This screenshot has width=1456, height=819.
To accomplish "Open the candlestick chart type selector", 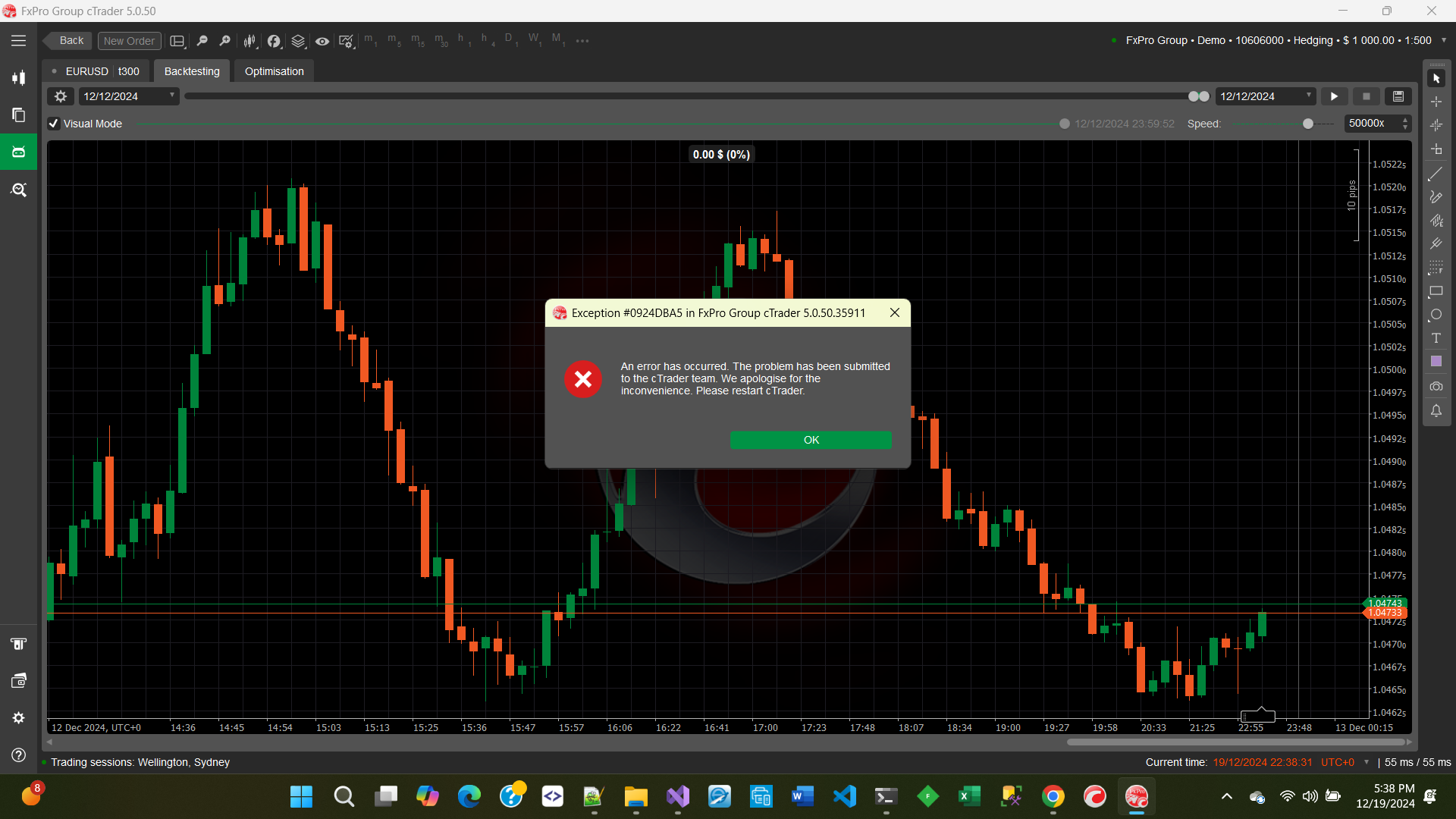I will point(249,41).
